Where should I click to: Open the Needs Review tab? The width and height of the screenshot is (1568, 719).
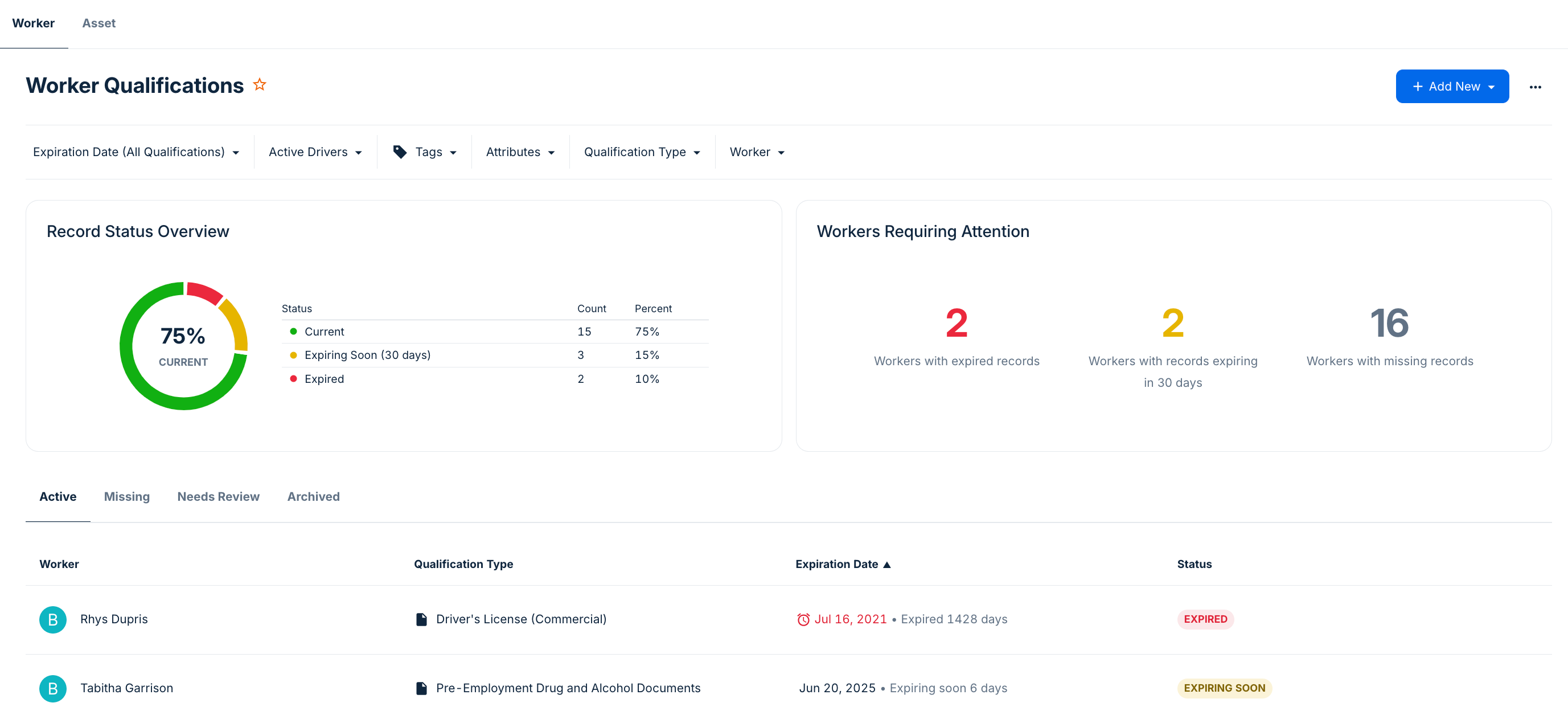click(218, 496)
